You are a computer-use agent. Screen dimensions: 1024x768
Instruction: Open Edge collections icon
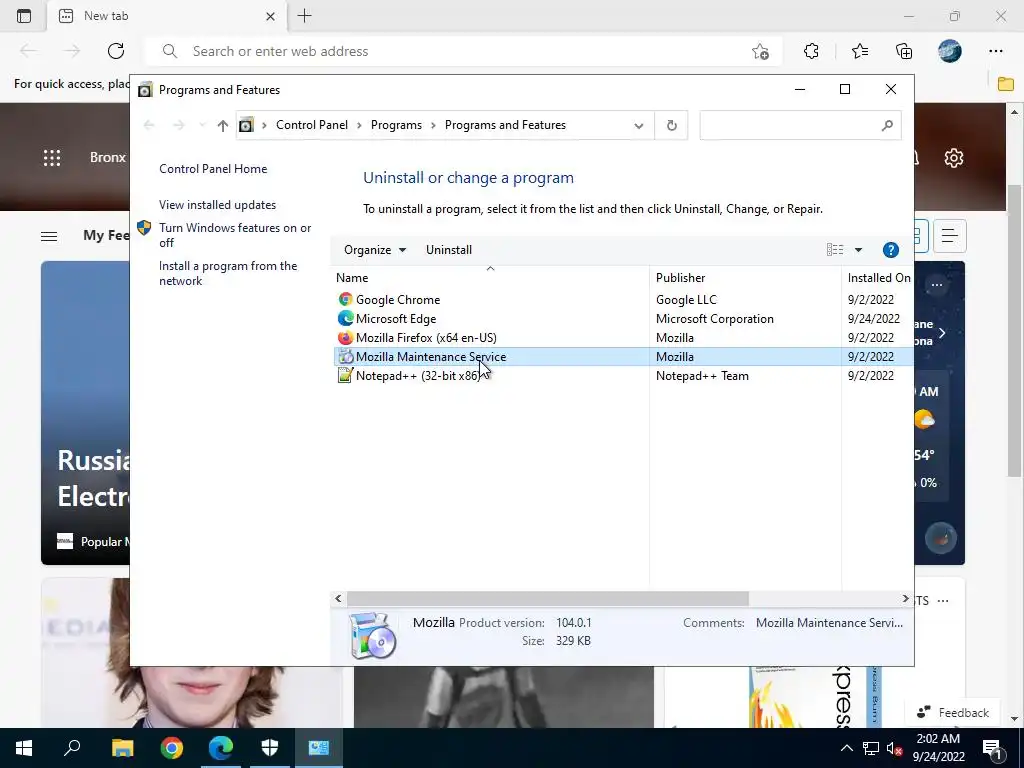pyautogui.click(x=904, y=51)
